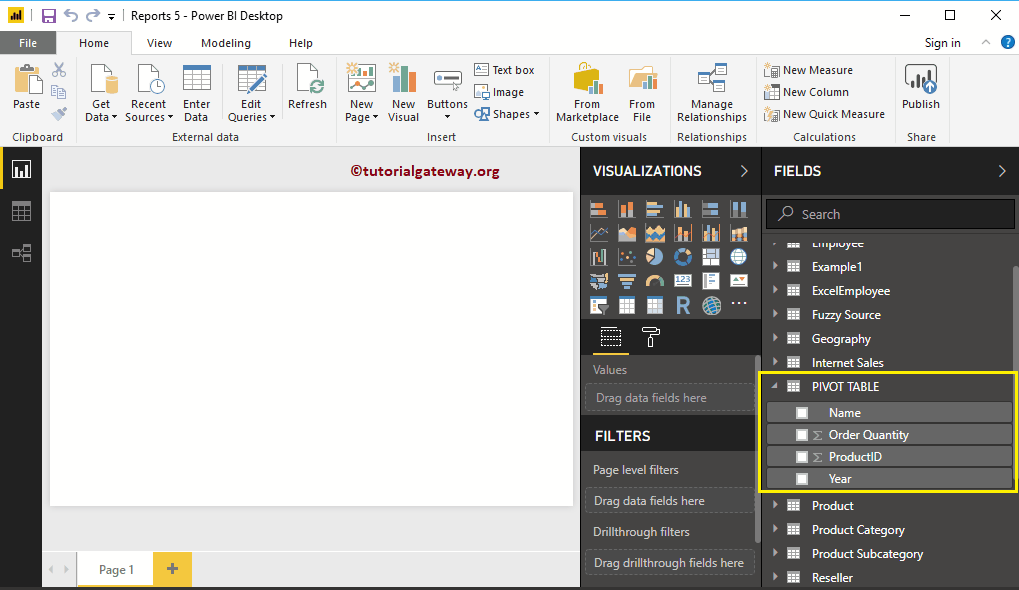
Task: Open the File menu
Action: [28, 43]
